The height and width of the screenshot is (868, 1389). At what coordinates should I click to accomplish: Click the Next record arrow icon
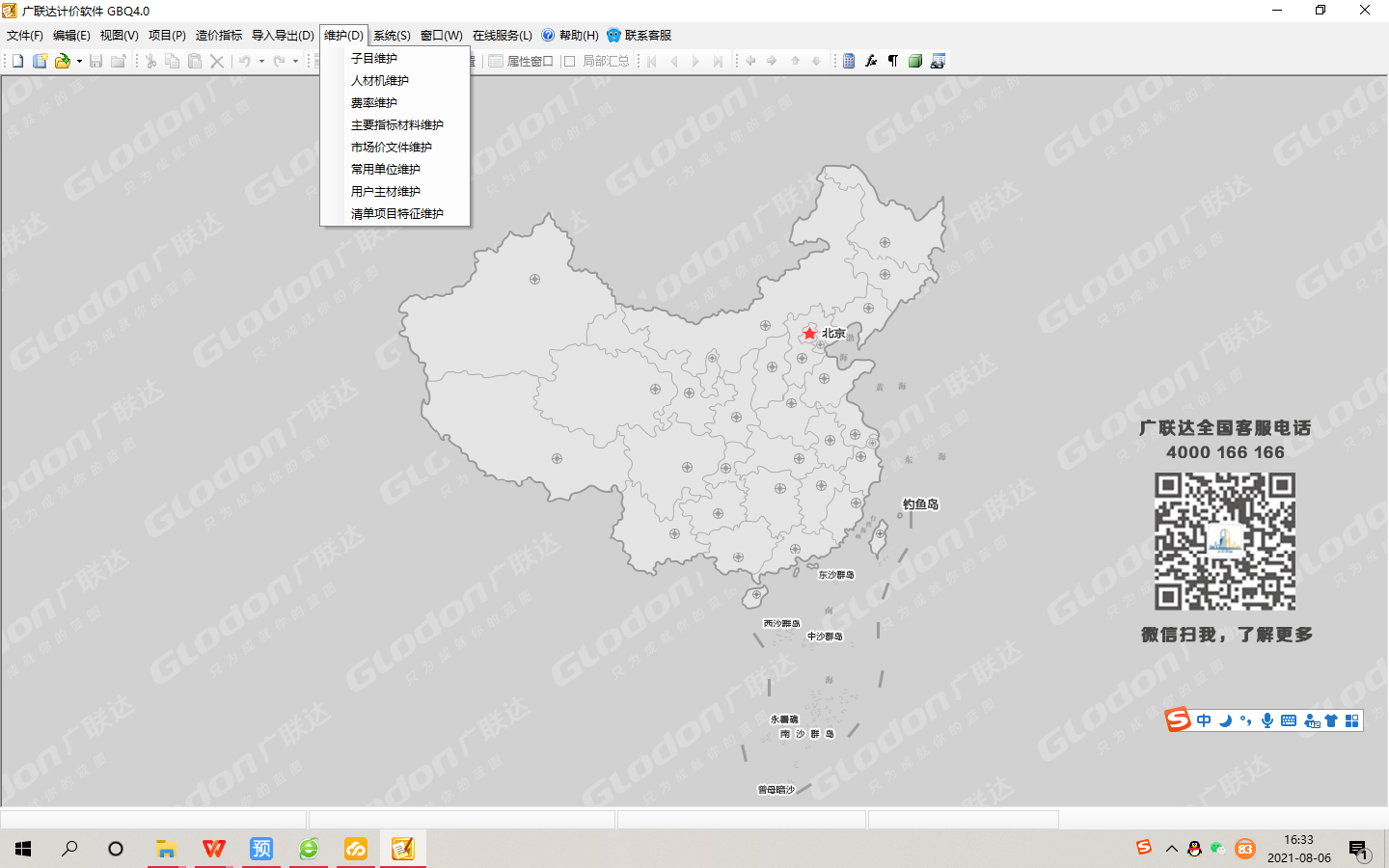pyautogui.click(x=695, y=61)
